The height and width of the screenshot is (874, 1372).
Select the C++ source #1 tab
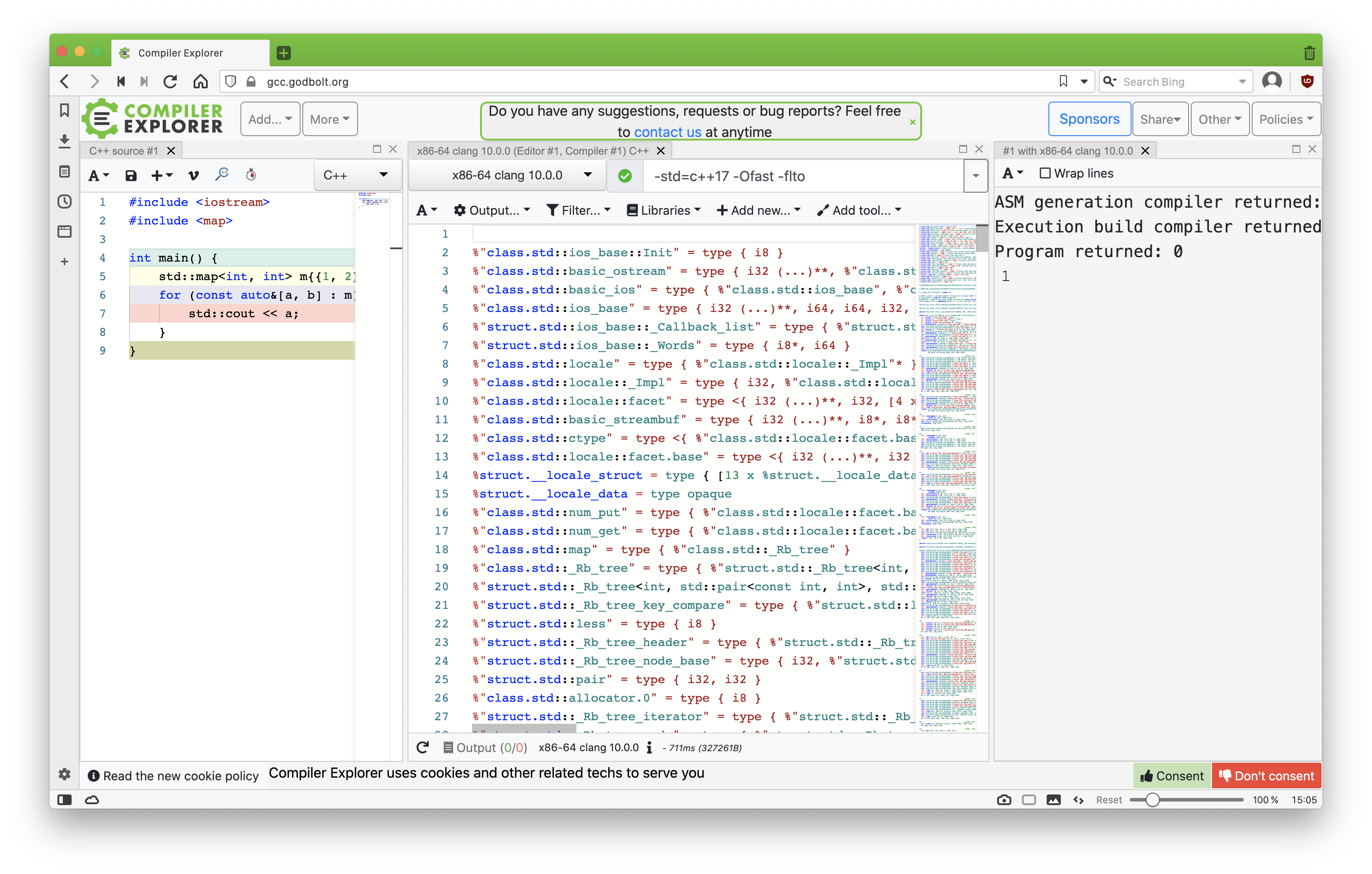pos(124,151)
